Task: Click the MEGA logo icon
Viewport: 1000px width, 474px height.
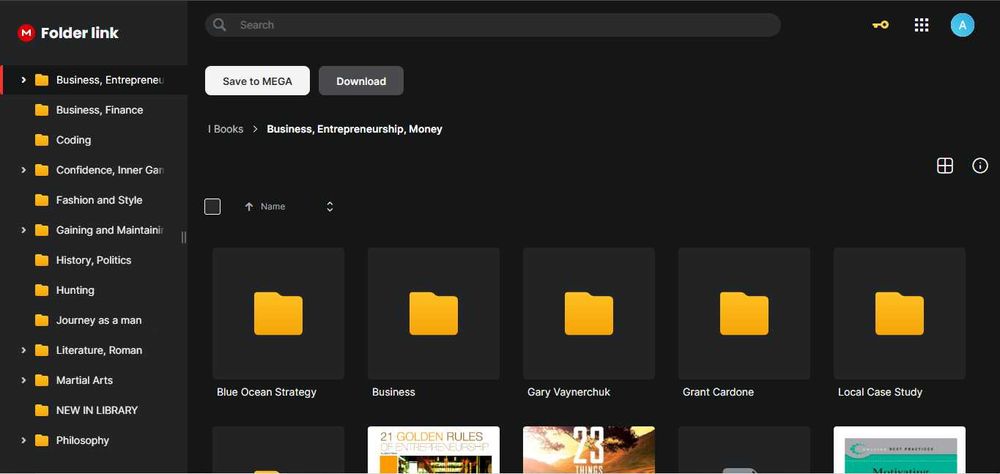Action: click(26, 33)
